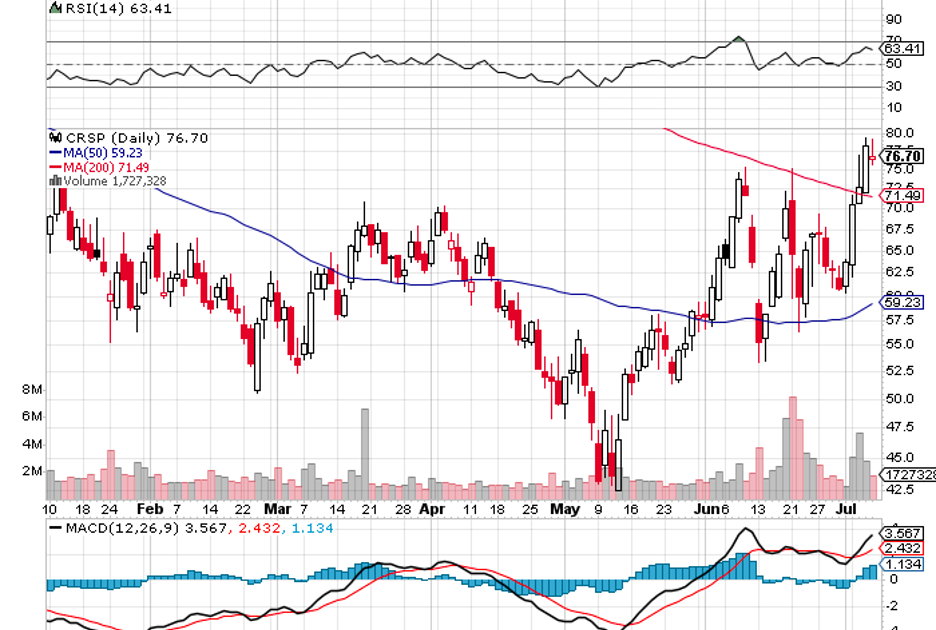The width and height of the screenshot is (936, 630).
Task: Select the Feb label on date axis
Action: [148, 508]
